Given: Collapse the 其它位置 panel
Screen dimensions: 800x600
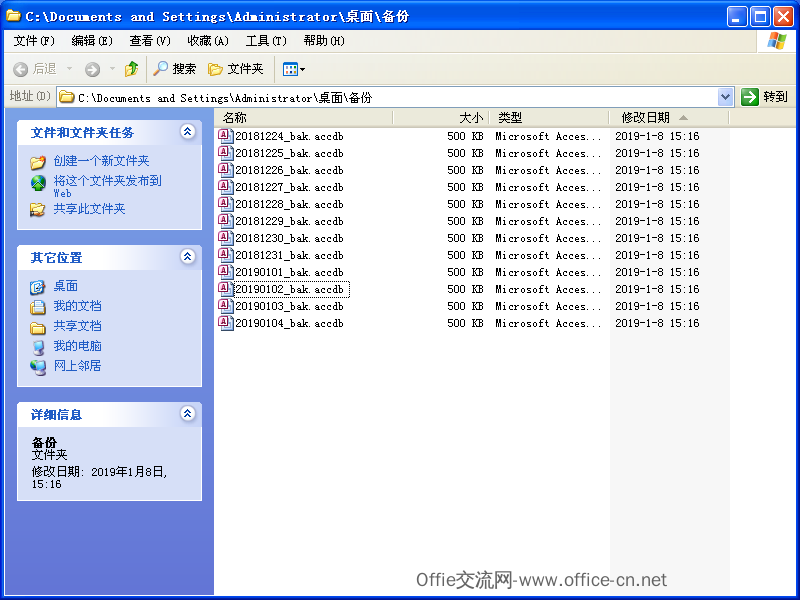Looking at the screenshot, I should [x=187, y=257].
